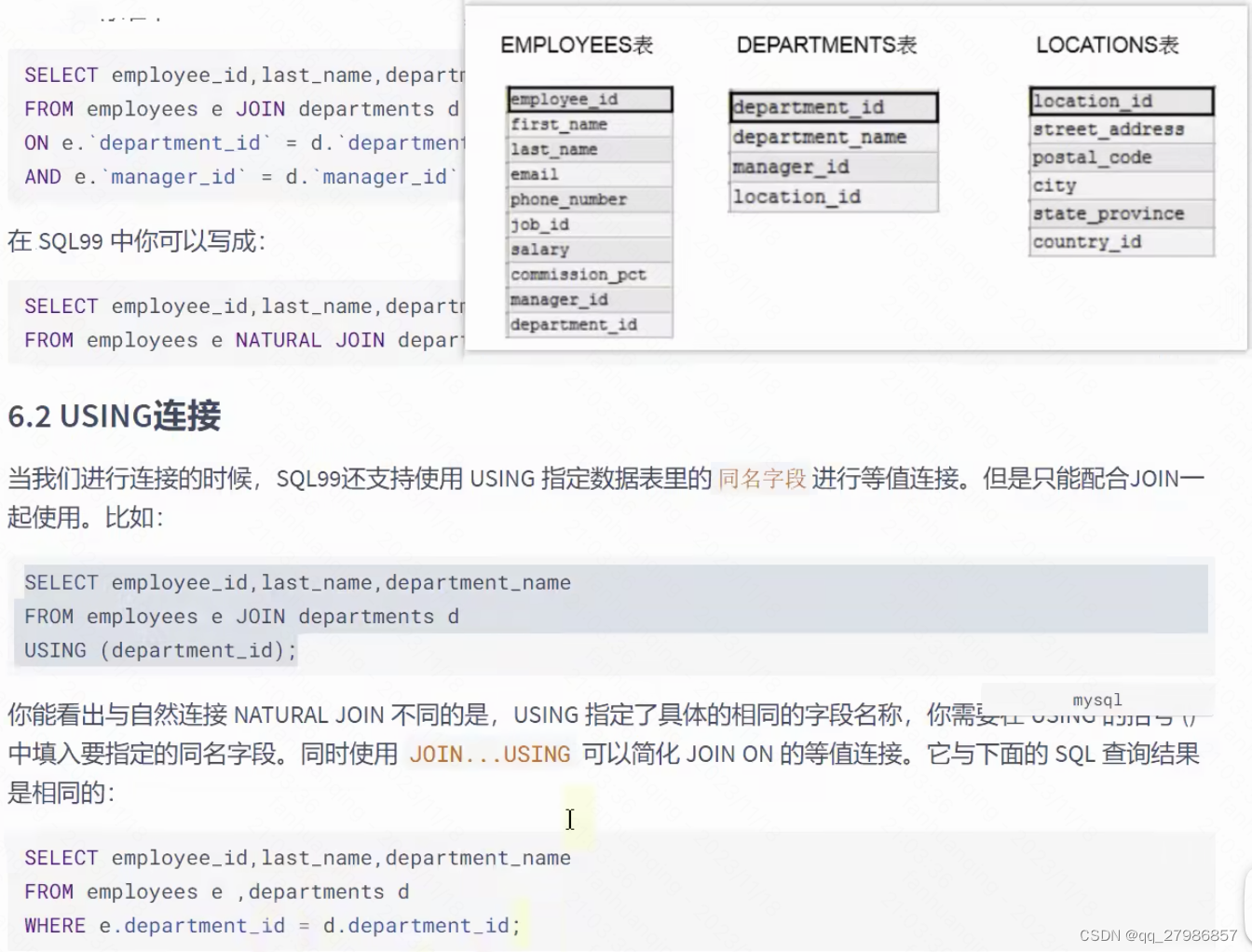
Task: Click the 起使用。比如 text line
Action: click(x=86, y=518)
